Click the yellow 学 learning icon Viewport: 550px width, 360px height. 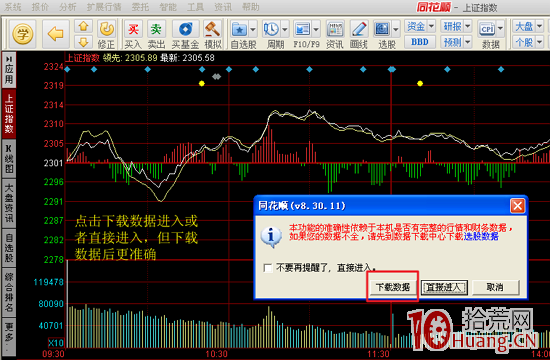[x=22, y=34]
